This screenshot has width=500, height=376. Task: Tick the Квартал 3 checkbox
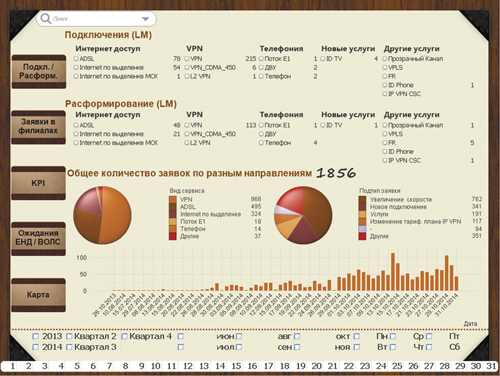tap(69, 347)
